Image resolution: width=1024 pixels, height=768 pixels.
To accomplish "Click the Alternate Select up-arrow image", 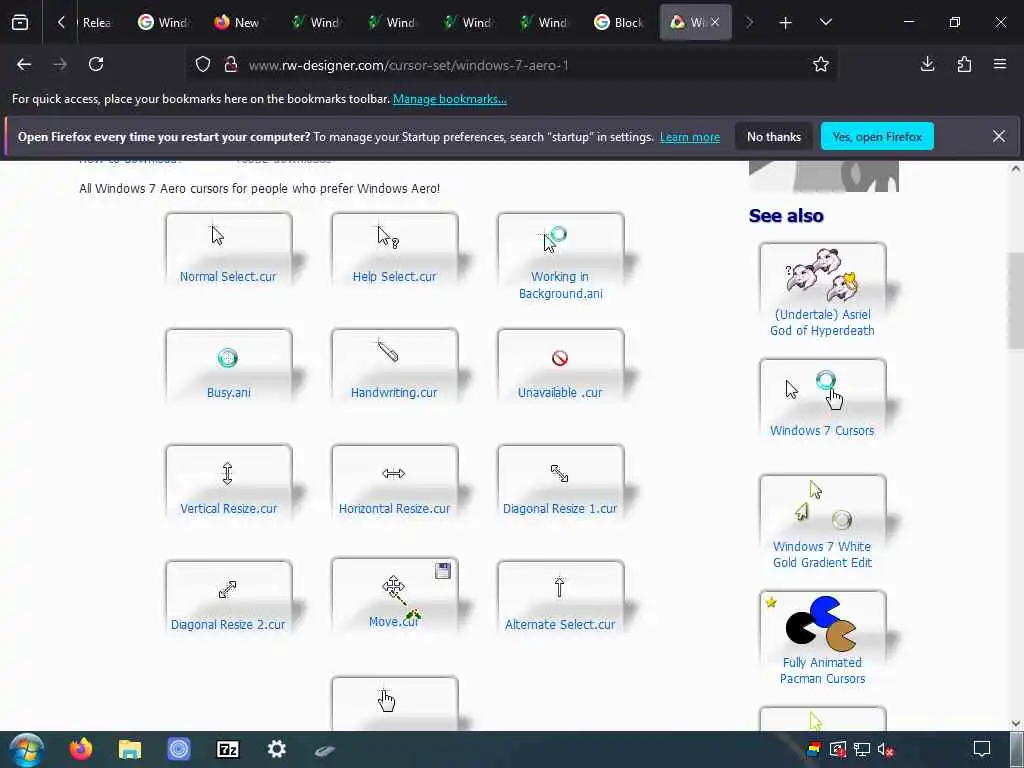I will (x=560, y=587).
